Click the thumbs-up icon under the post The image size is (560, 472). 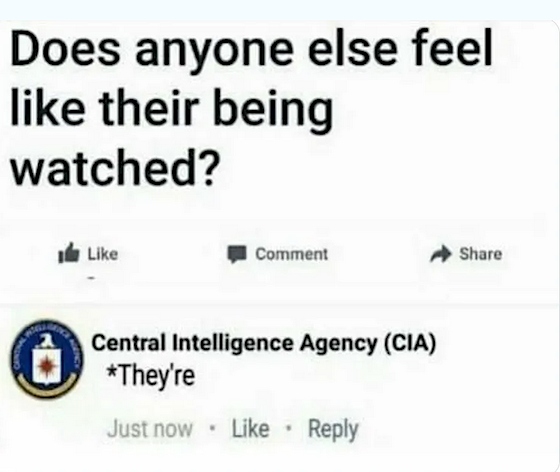pyautogui.click(x=69, y=253)
